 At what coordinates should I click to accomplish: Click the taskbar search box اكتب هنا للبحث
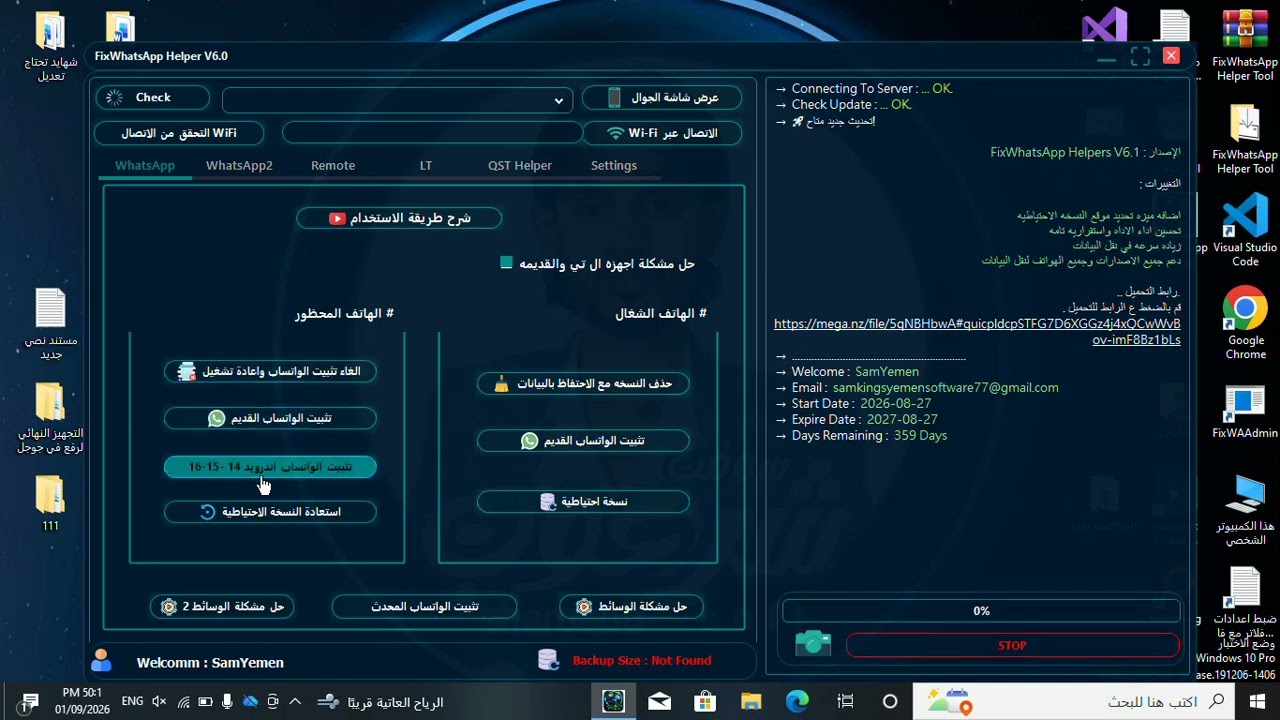point(1075,702)
